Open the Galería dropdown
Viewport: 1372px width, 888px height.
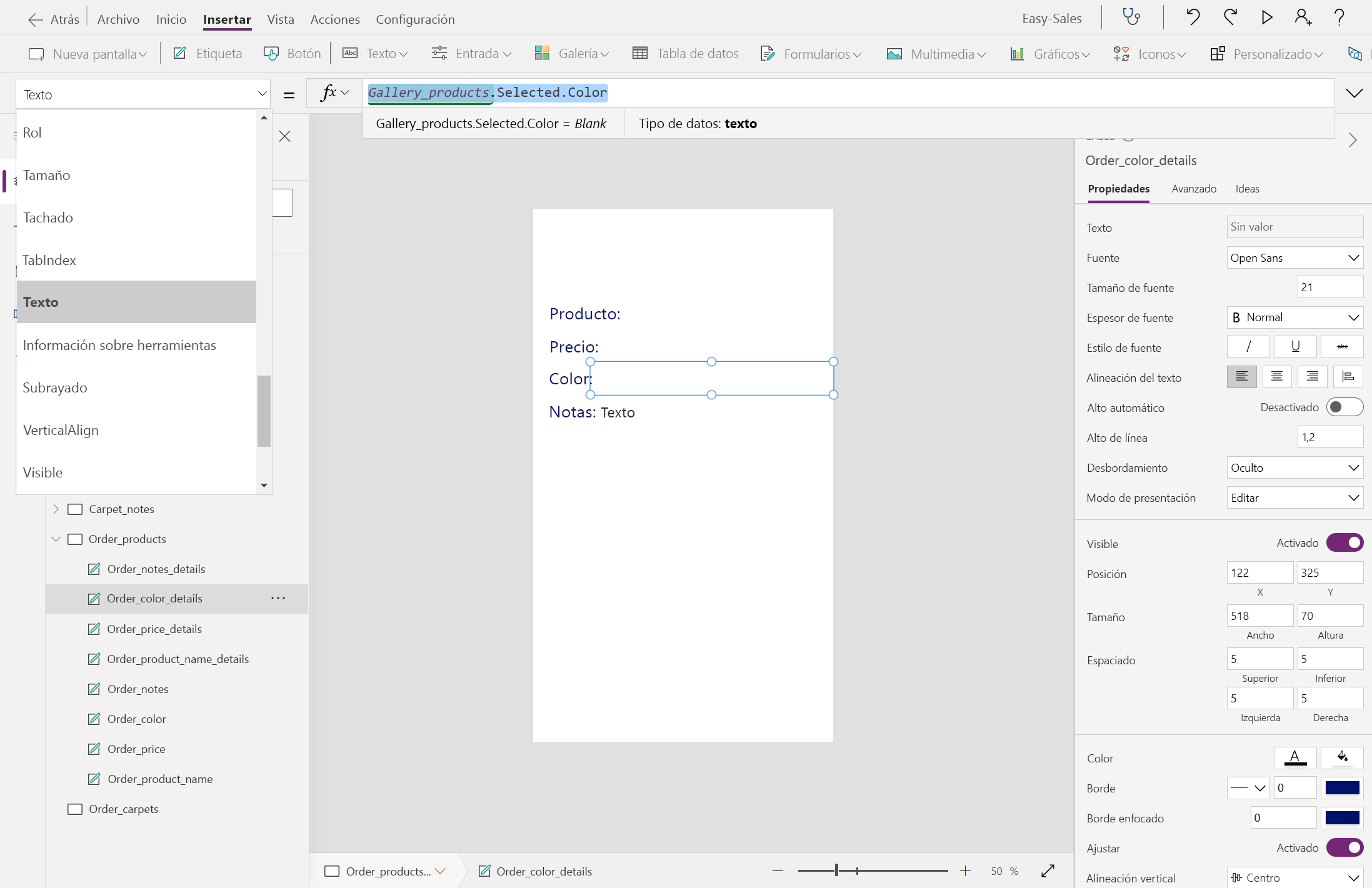[x=572, y=54]
